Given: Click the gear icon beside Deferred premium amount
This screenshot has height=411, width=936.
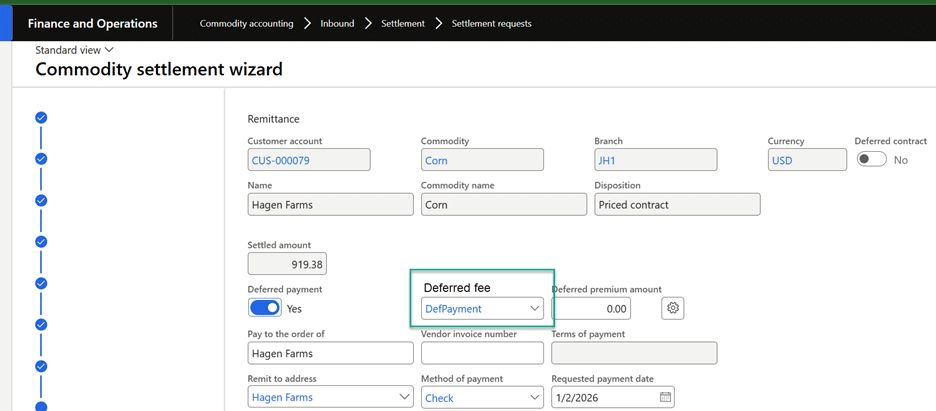Looking at the screenshot, I should pos(673,309).
